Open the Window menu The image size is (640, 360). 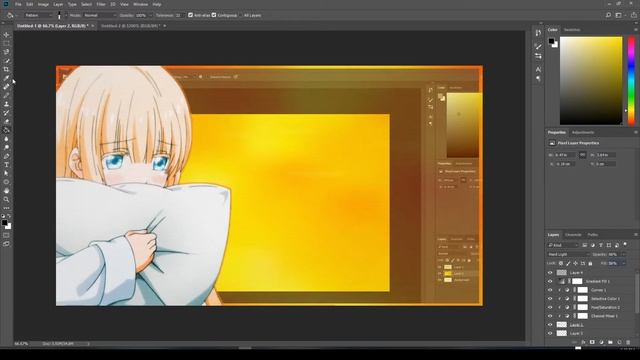pos(140,4)
